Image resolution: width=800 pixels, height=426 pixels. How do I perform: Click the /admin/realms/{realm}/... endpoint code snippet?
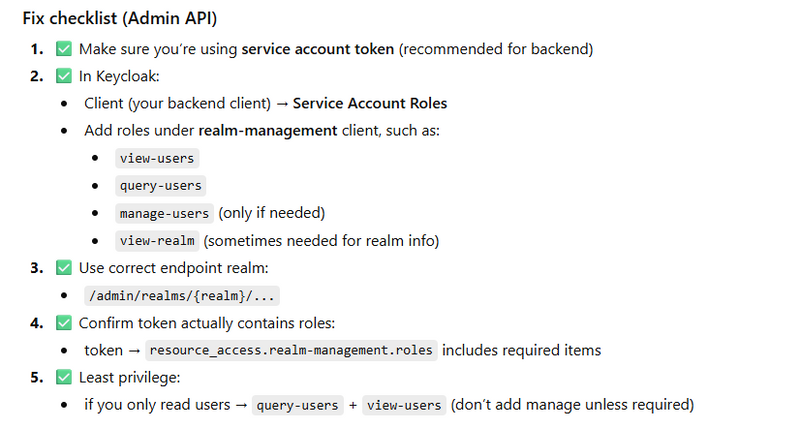(x=182, y=295)
